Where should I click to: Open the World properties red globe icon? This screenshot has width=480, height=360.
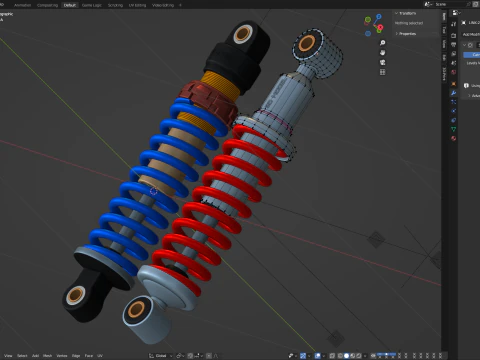(453, 72)
